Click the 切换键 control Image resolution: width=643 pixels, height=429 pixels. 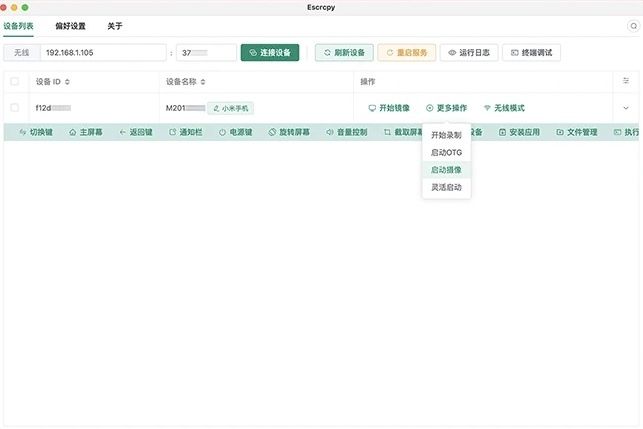coord(36,132)
